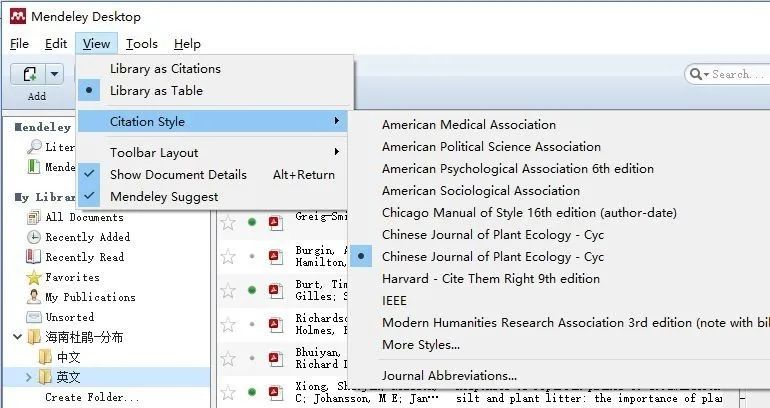Open PDF icon for Xiong entry
Viewport: 770px width, 408px height.
click(x=275, y=392)
